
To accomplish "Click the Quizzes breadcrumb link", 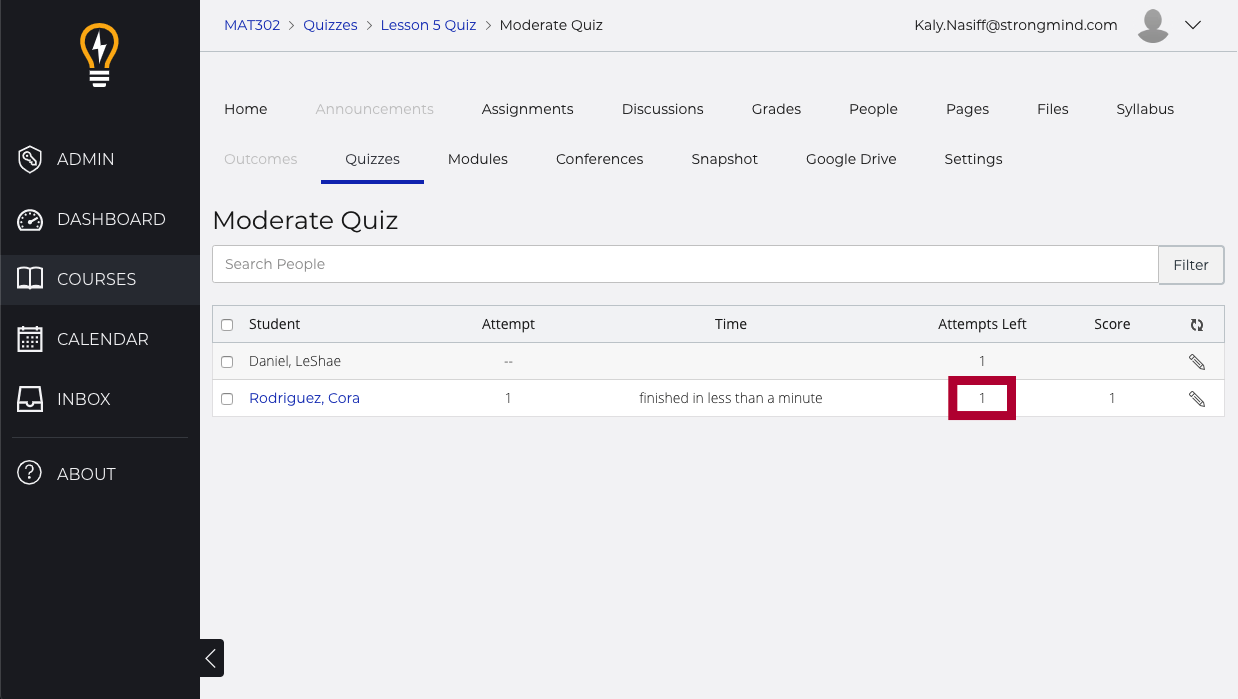I will tap(330, 25).
